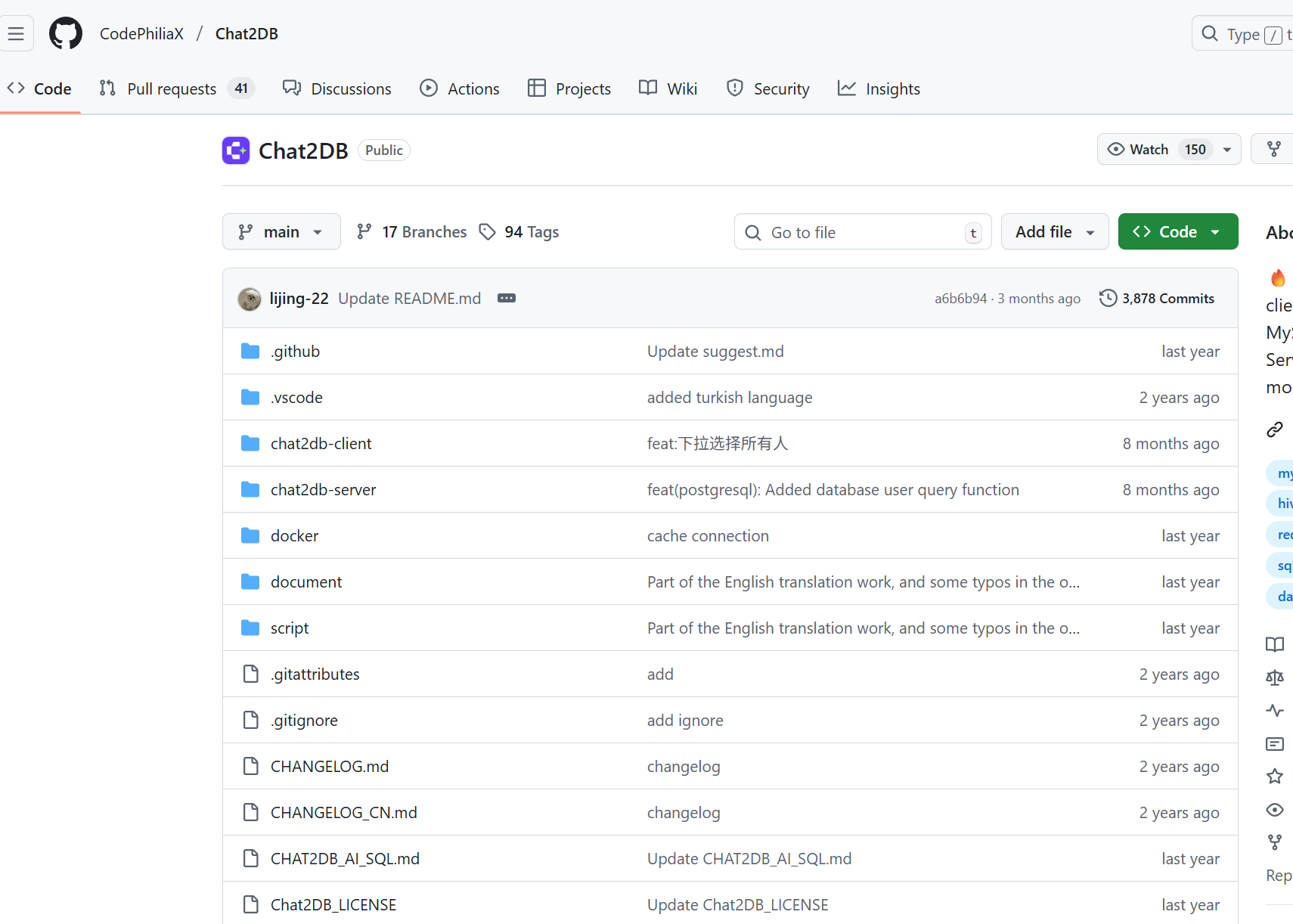1293x924 pixels.
Task: Click the Chat2DB repository logo icon
Action: tap(236, 150)
